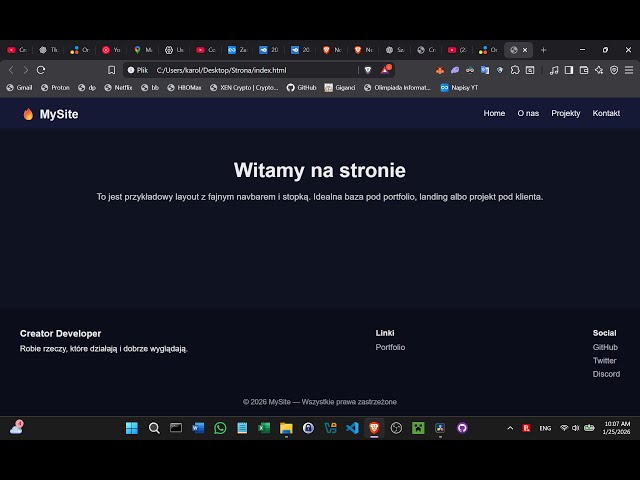Click the browser forward arrow
The image size is (640, 480).
coord(26,70)
